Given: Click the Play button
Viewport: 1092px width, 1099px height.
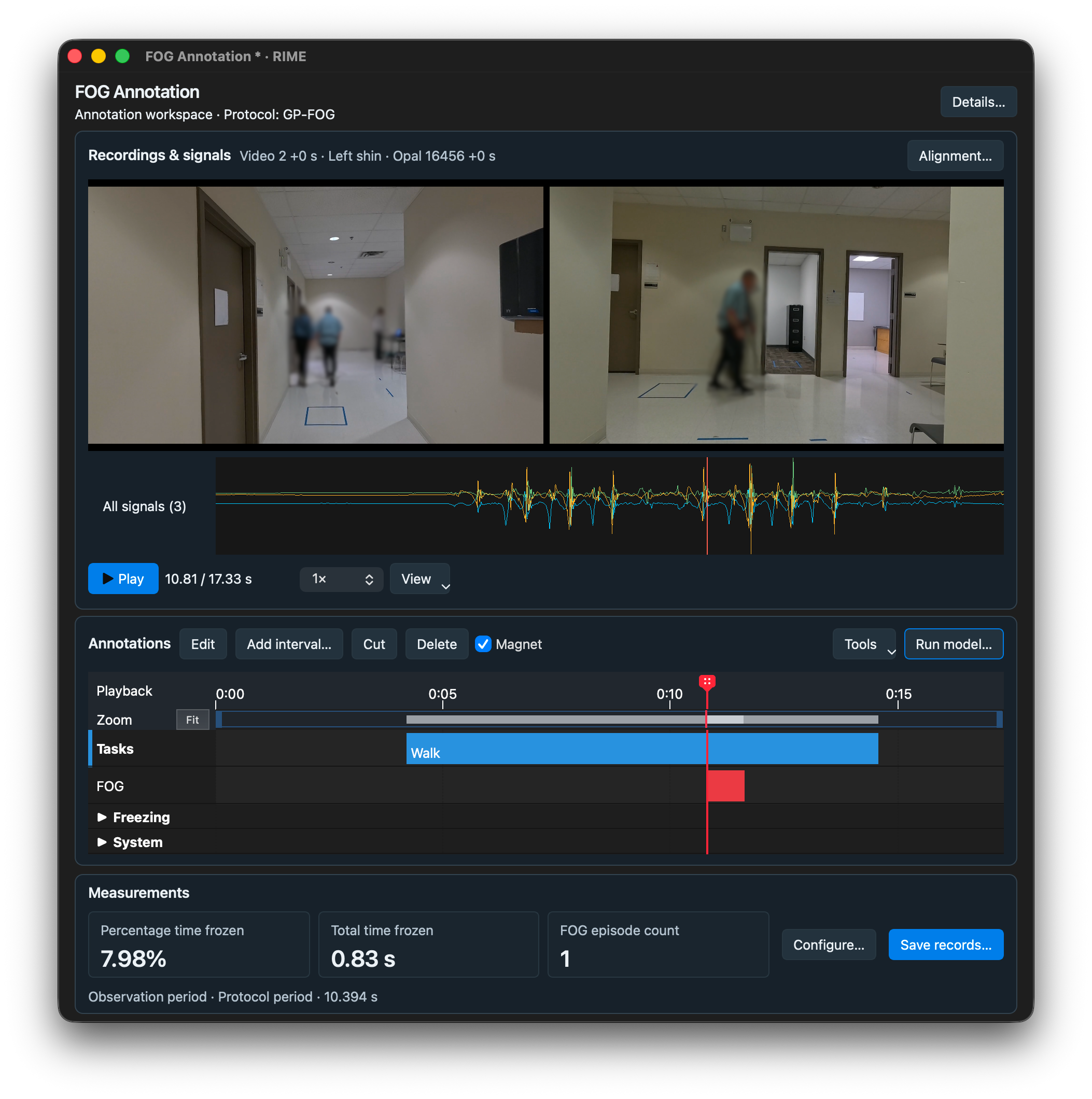Looking at the screenshot, I should tap(123, 579).
